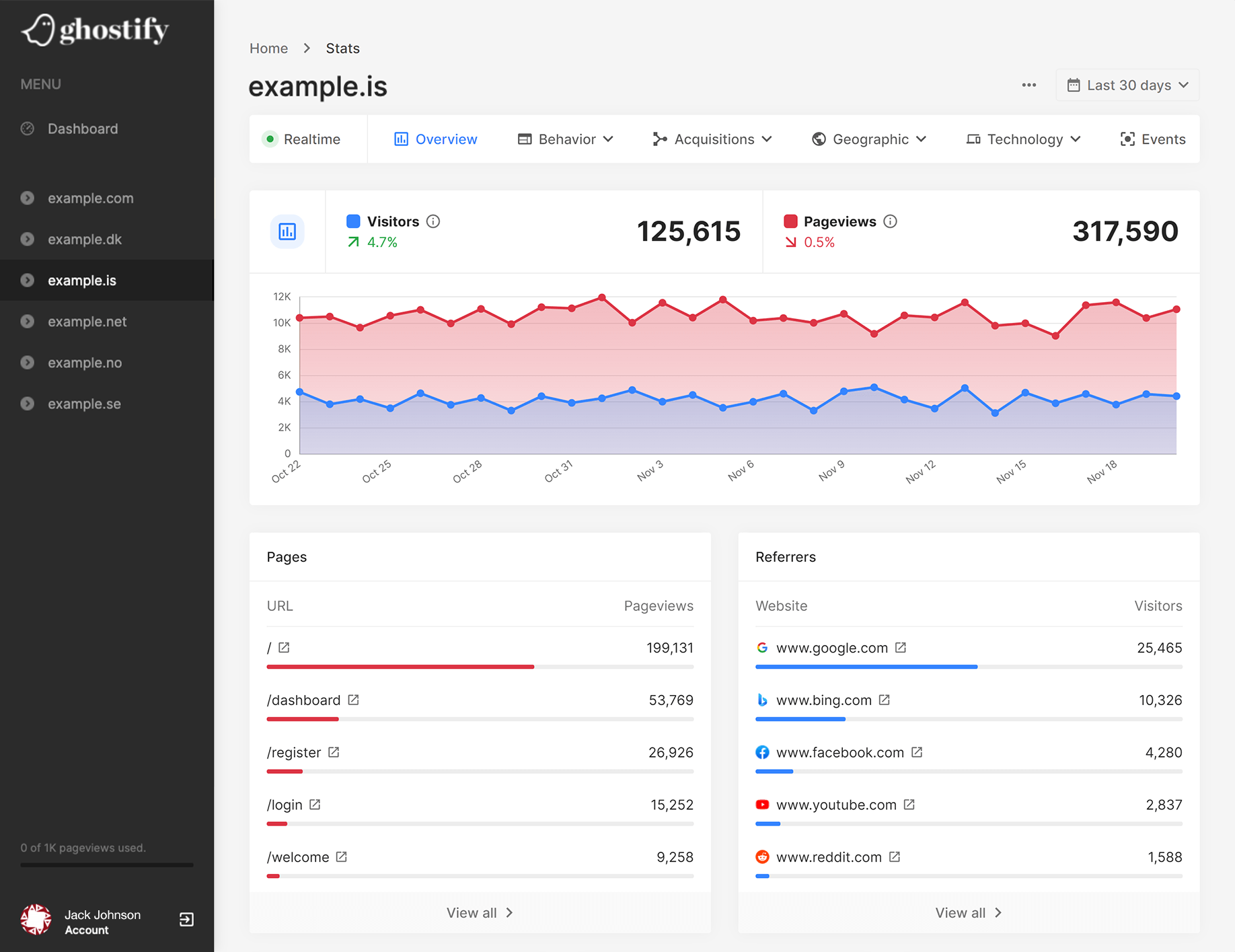The width and height of the screenshot is (1235, 952).
Task: Select example.net in the sidebar
Action: (x=87, y=322)
